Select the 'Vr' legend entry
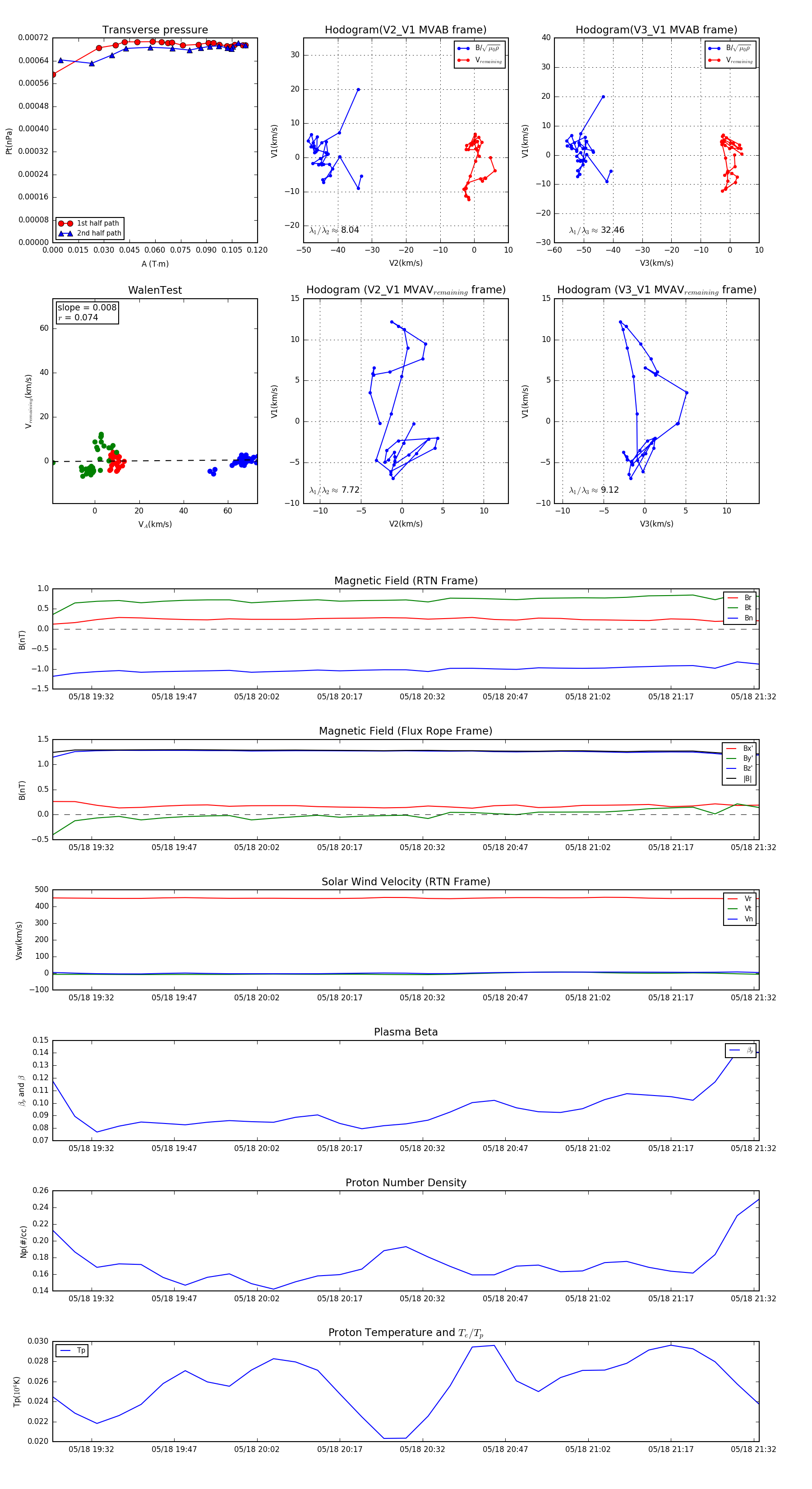Screen dimensions: 812x1489 740,899
